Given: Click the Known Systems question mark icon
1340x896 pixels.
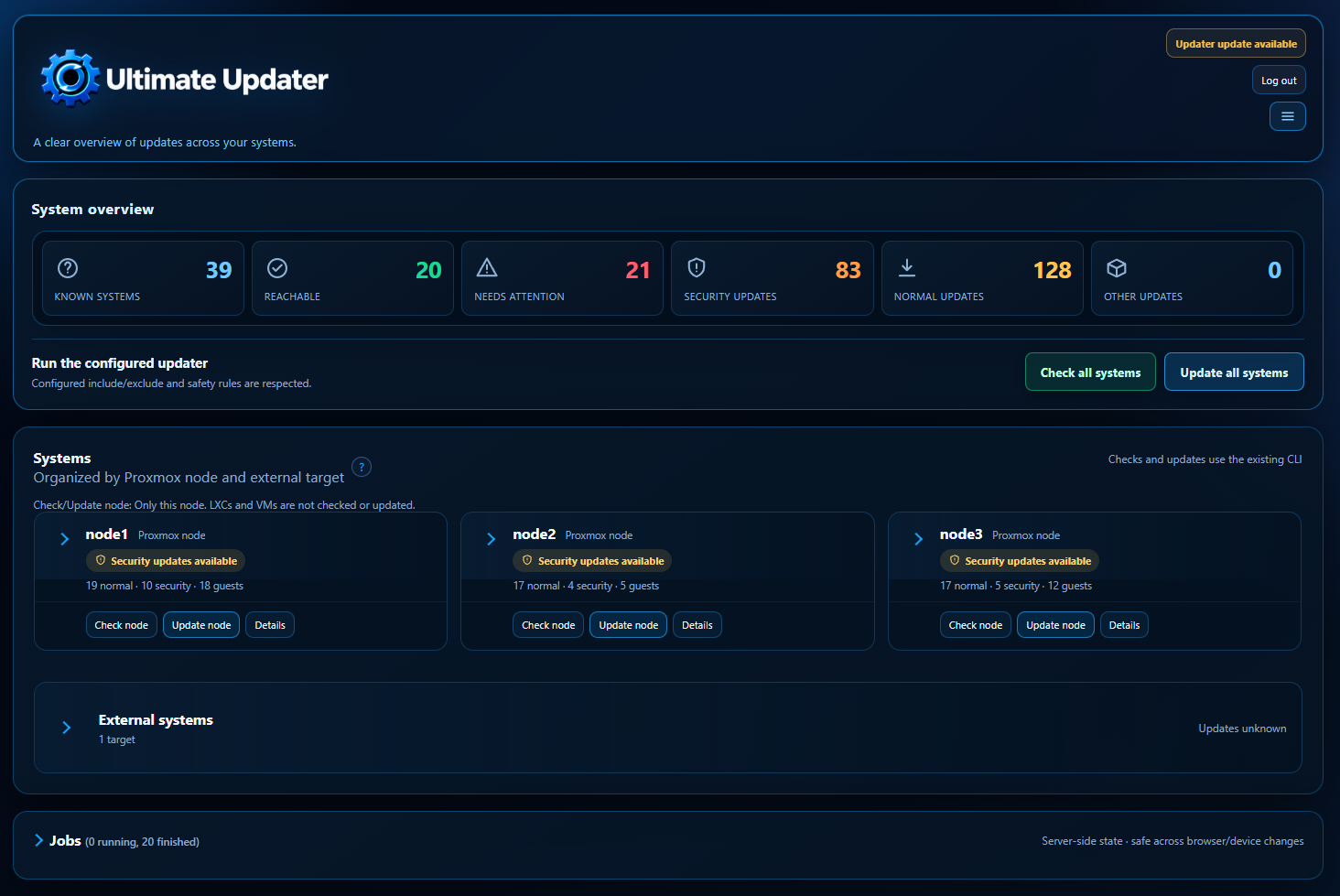Looking at the screenshot, I should click(68, 268).
